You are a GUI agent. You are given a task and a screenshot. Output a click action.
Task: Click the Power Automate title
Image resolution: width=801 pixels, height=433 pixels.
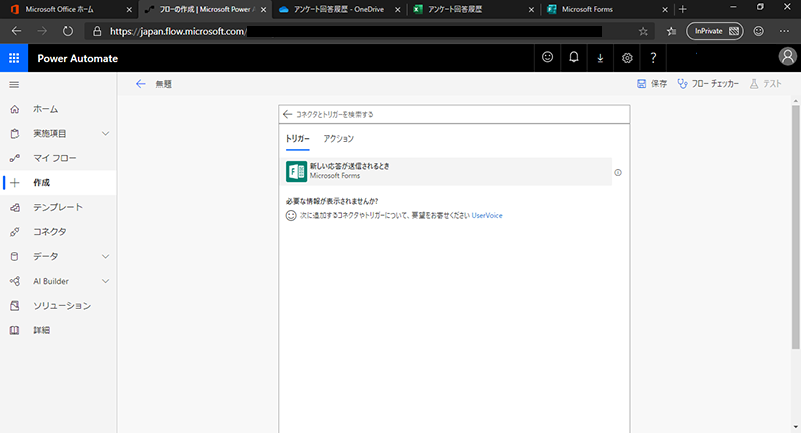point(78,58)
